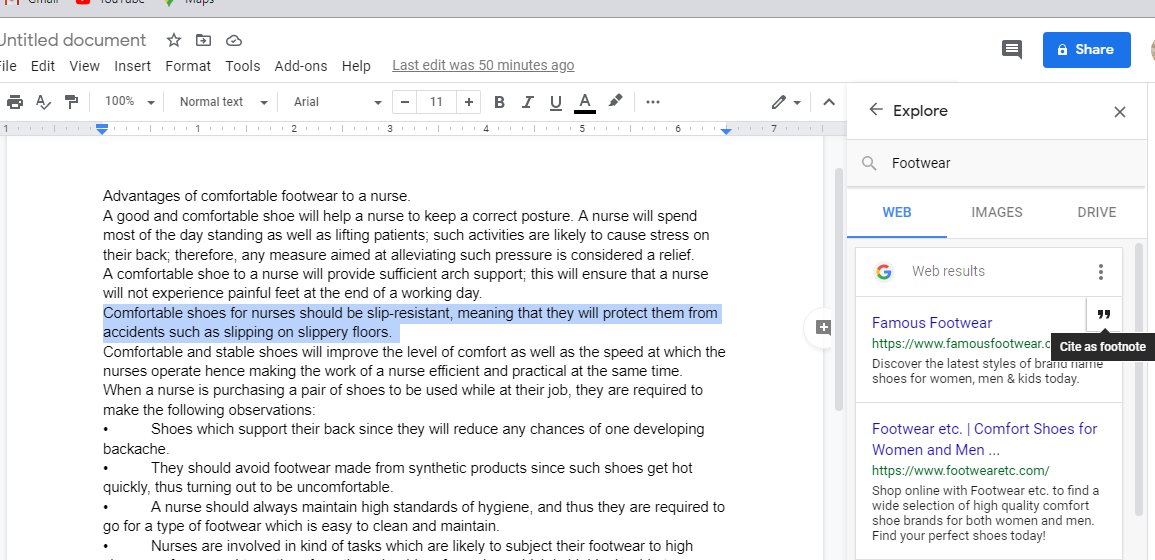Select the Paint format tool
Image resolution: width=1155 pixels, height=560 pixels.
point(71,102)
